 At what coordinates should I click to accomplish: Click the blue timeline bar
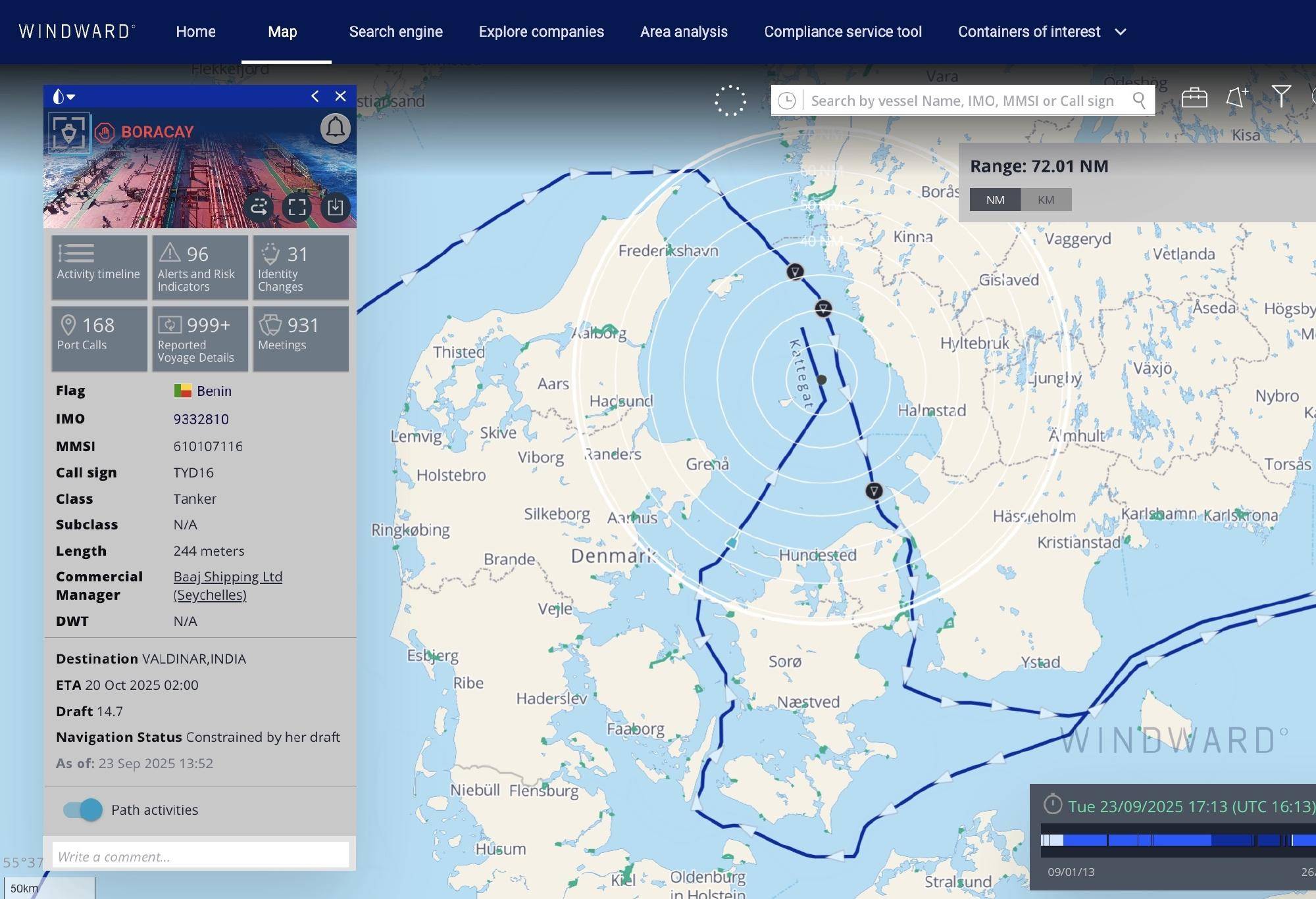click(x=1171, y=840)
